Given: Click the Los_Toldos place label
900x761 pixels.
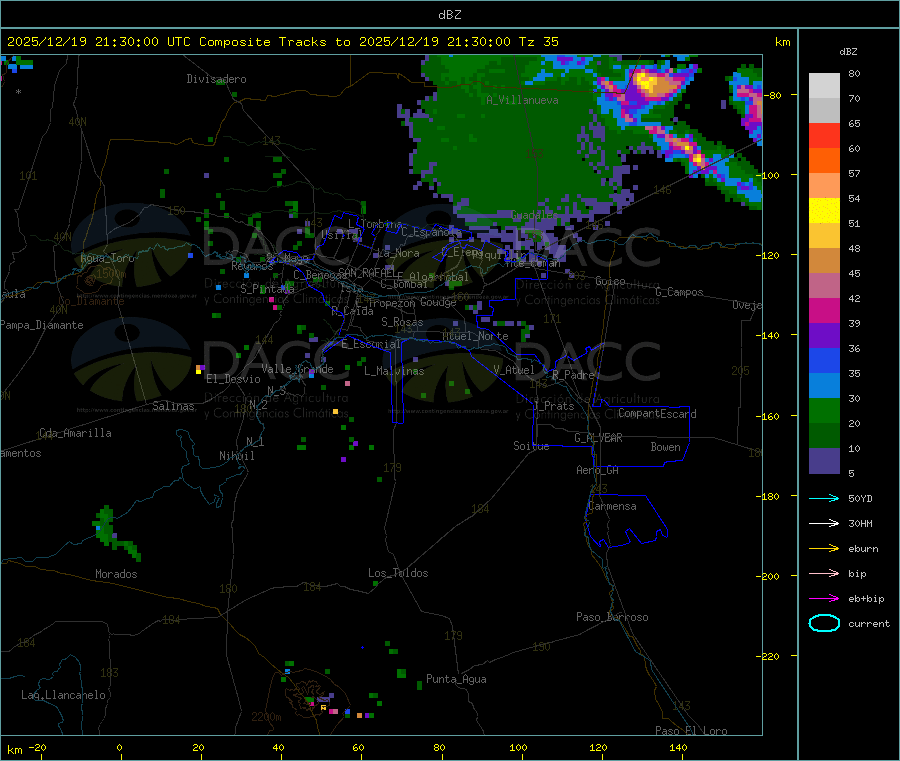Looking at the screenshot, I should pos(398,573).
